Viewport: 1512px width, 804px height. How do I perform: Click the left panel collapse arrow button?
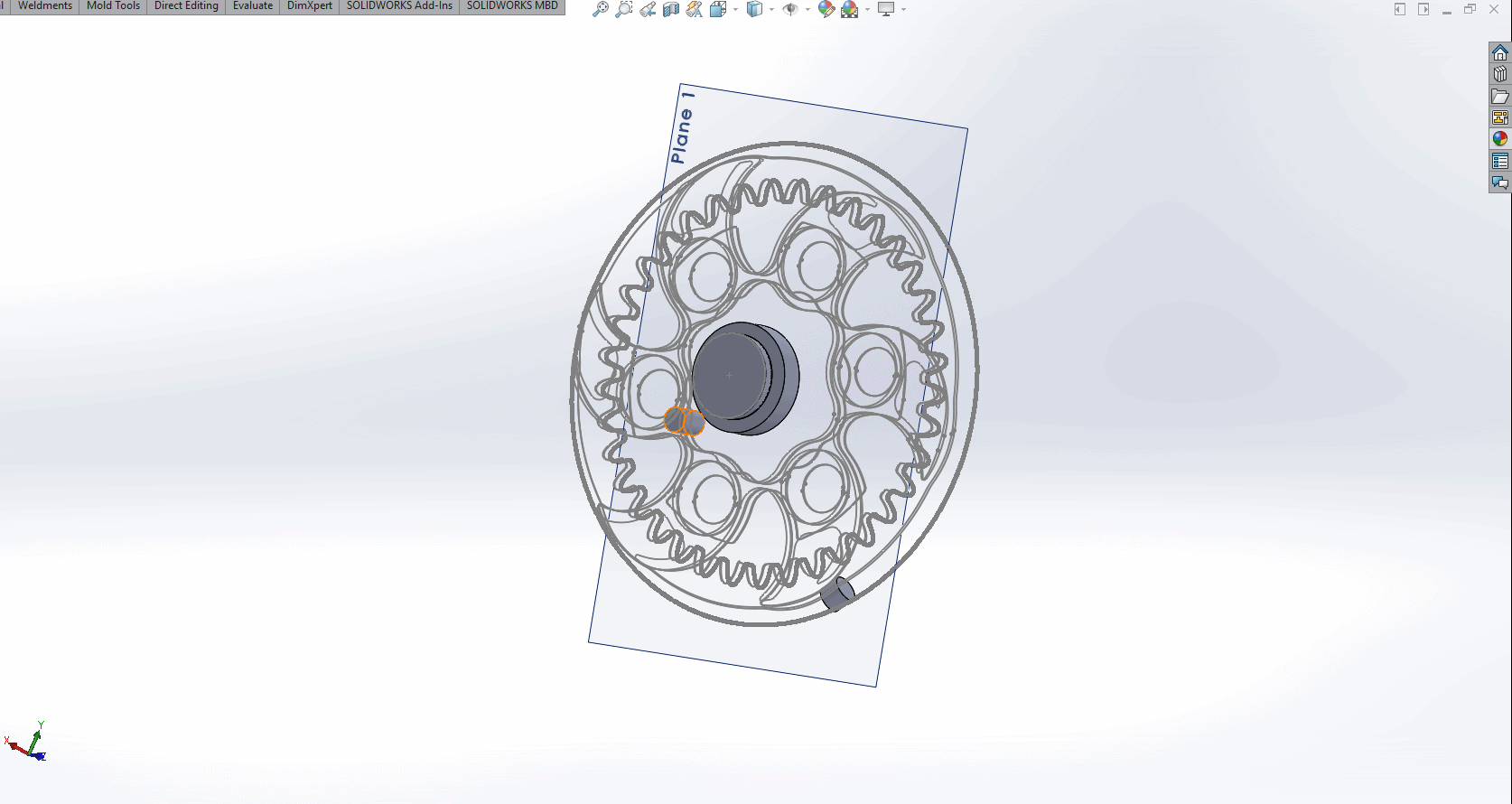tap(1400, 9)
